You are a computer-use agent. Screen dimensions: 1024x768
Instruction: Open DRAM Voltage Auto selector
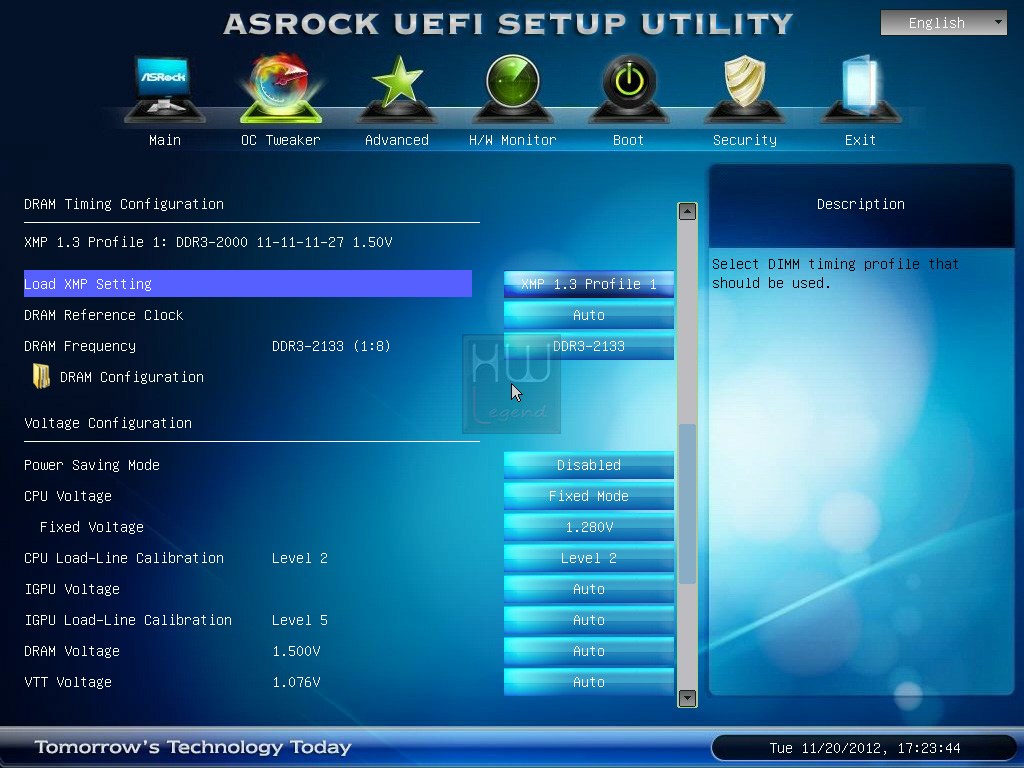pyautogui.click(x=588, y=651)
